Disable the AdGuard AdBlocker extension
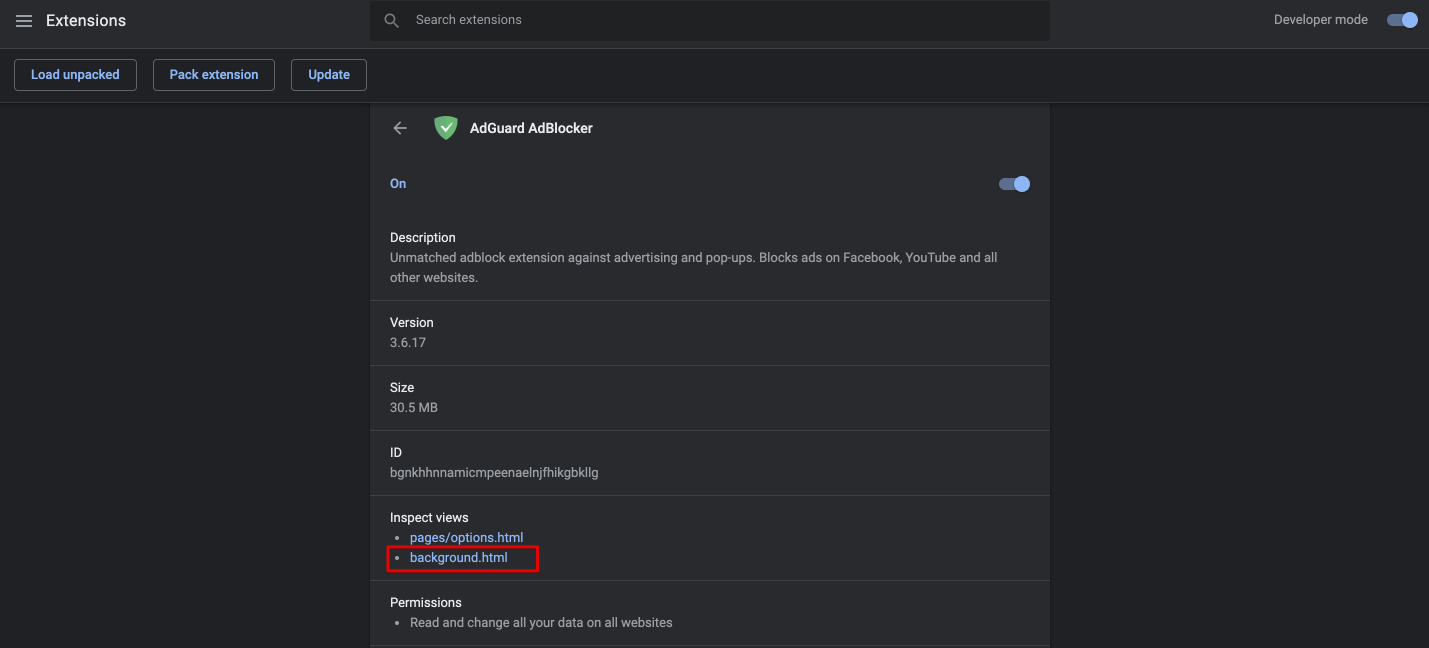 [1013, 183]
